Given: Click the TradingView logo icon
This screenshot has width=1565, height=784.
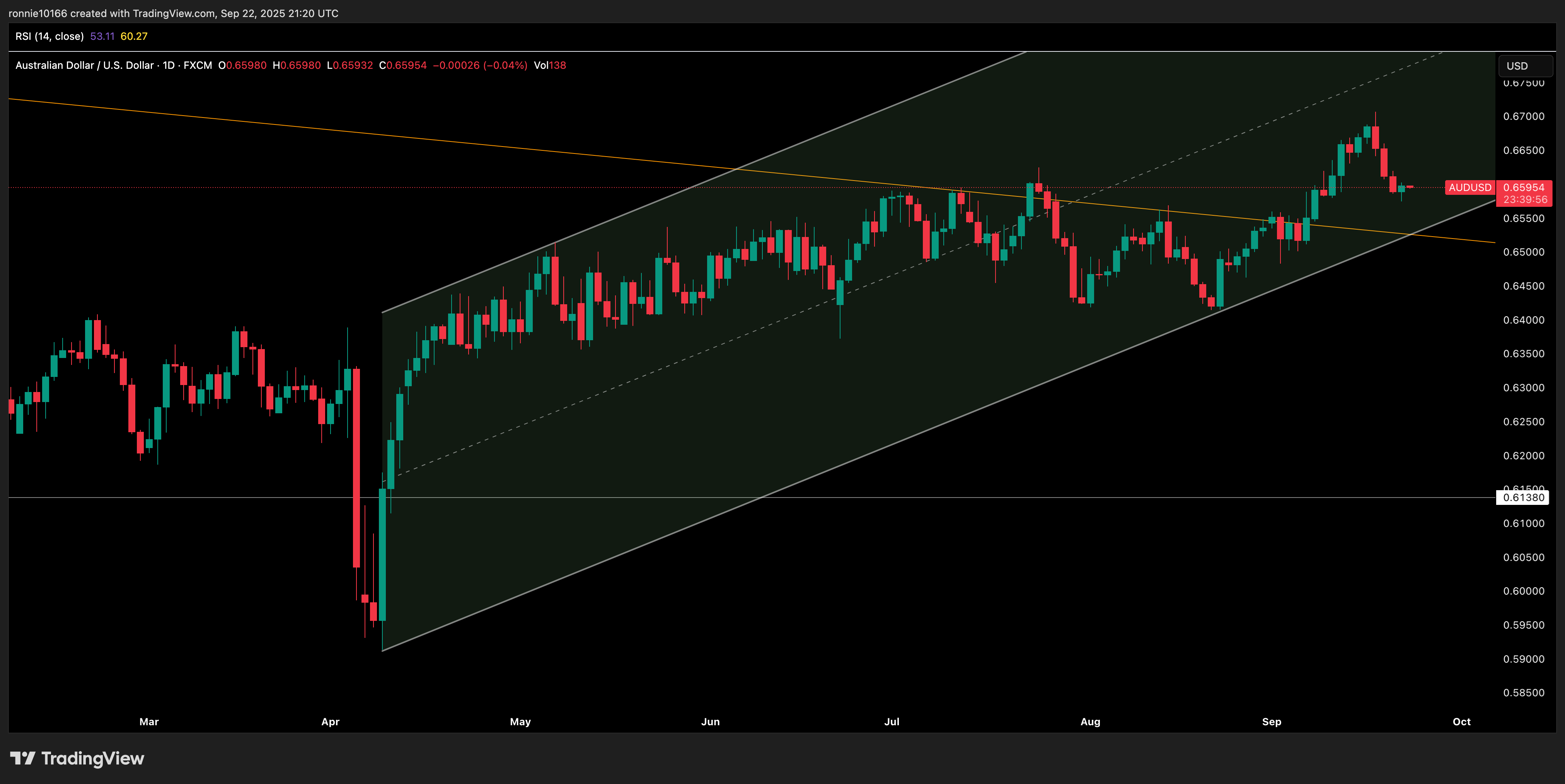Looking at the screenshot, I should click(x=23, y=758).
